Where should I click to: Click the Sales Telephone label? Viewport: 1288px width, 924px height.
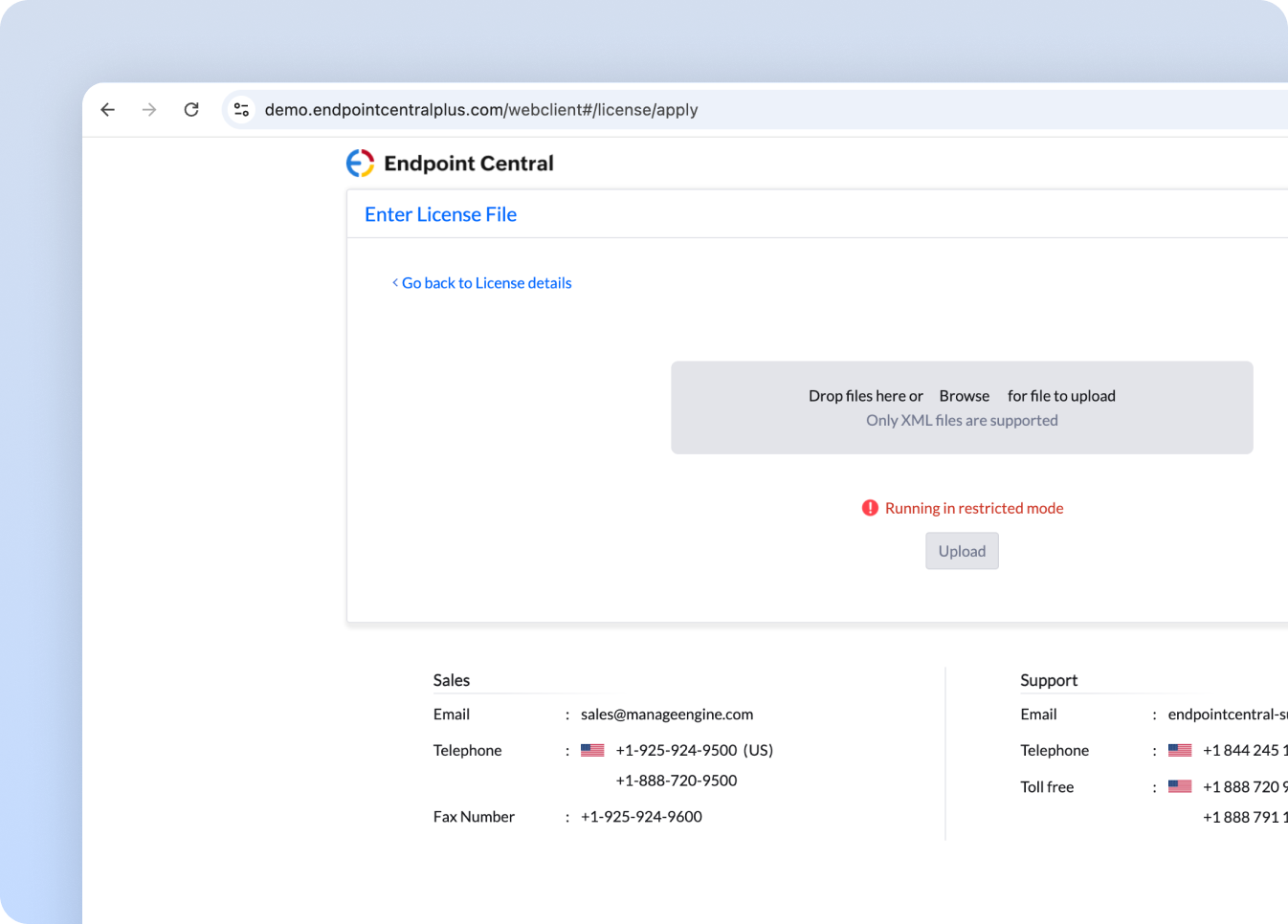tap(467, 751)
